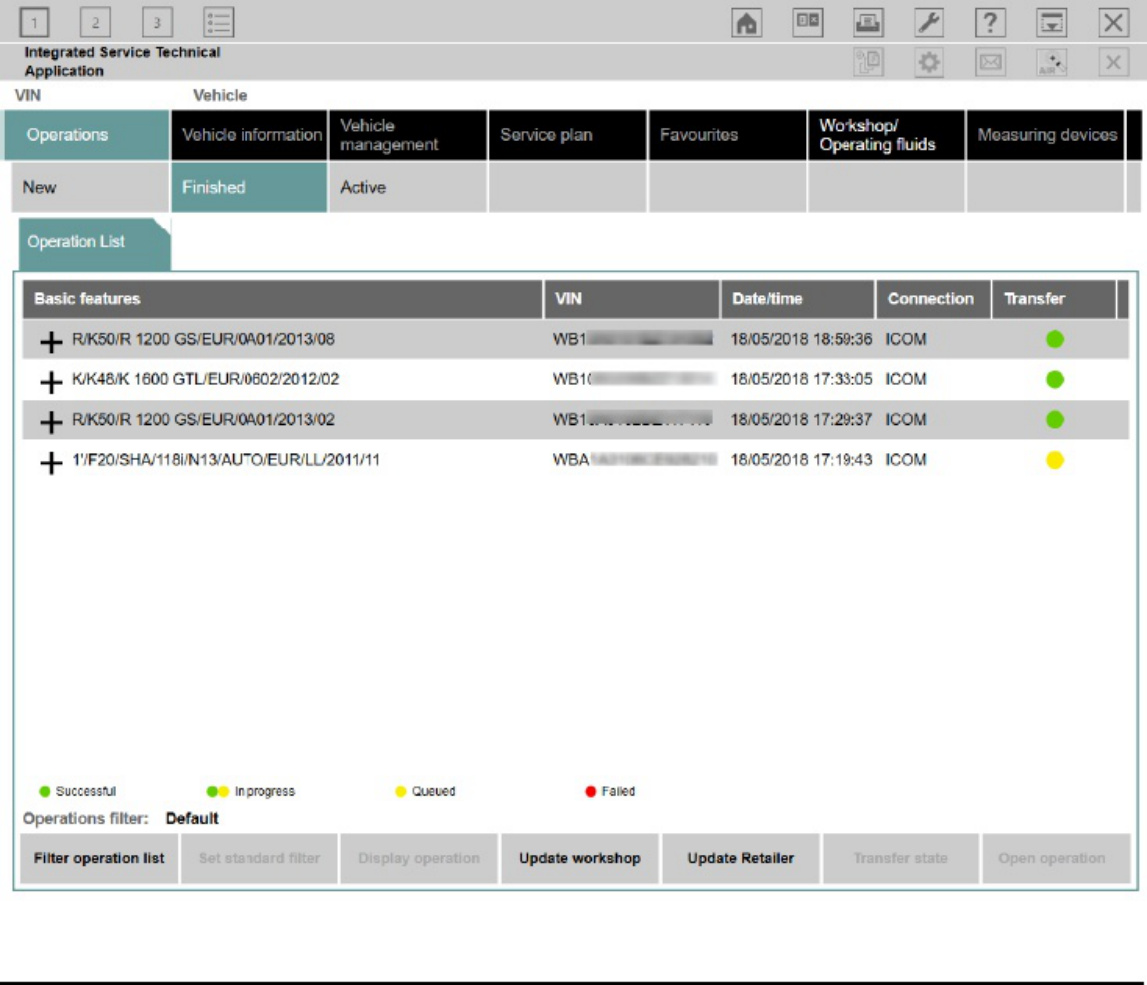Click the green transfer dot for 18:59:36 row
Screen dimensions: 1147x985
pyautogui.click(x=1054, y=339)
